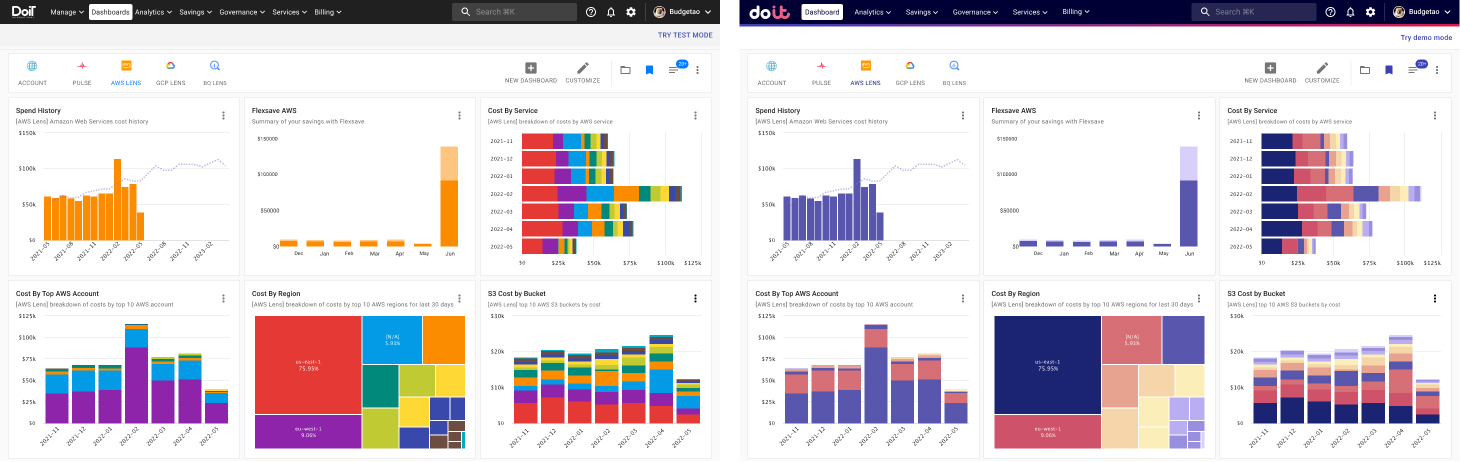Screen dimensions: 1460x462
Task: Click the DoiT logo in the orange dashboard
Action: tap(25, 12)
